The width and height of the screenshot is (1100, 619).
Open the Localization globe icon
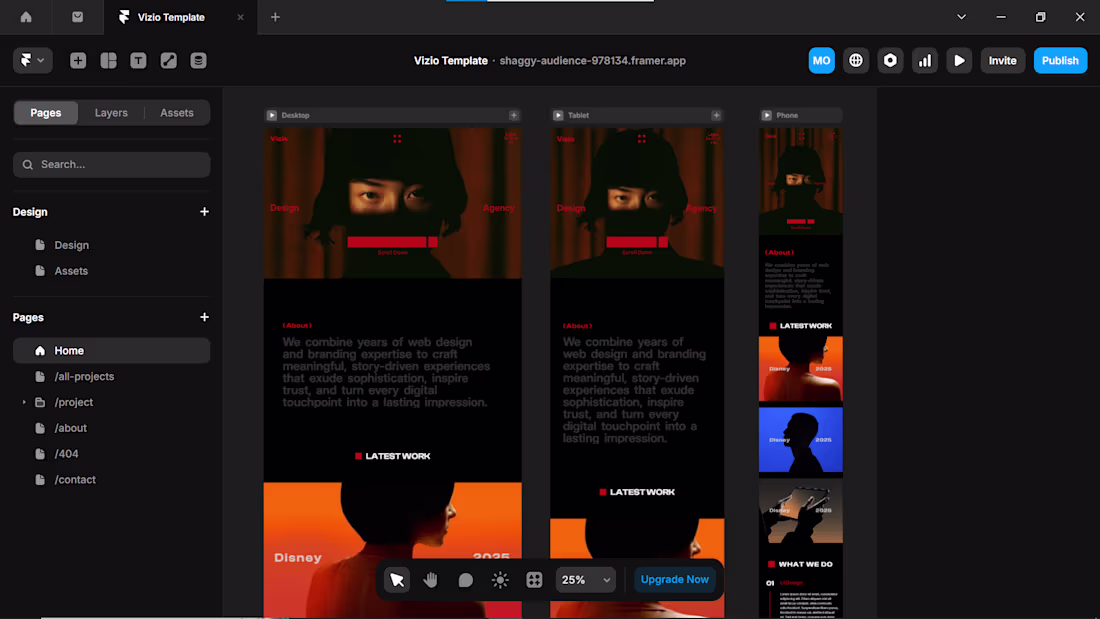tap(856, 60)
